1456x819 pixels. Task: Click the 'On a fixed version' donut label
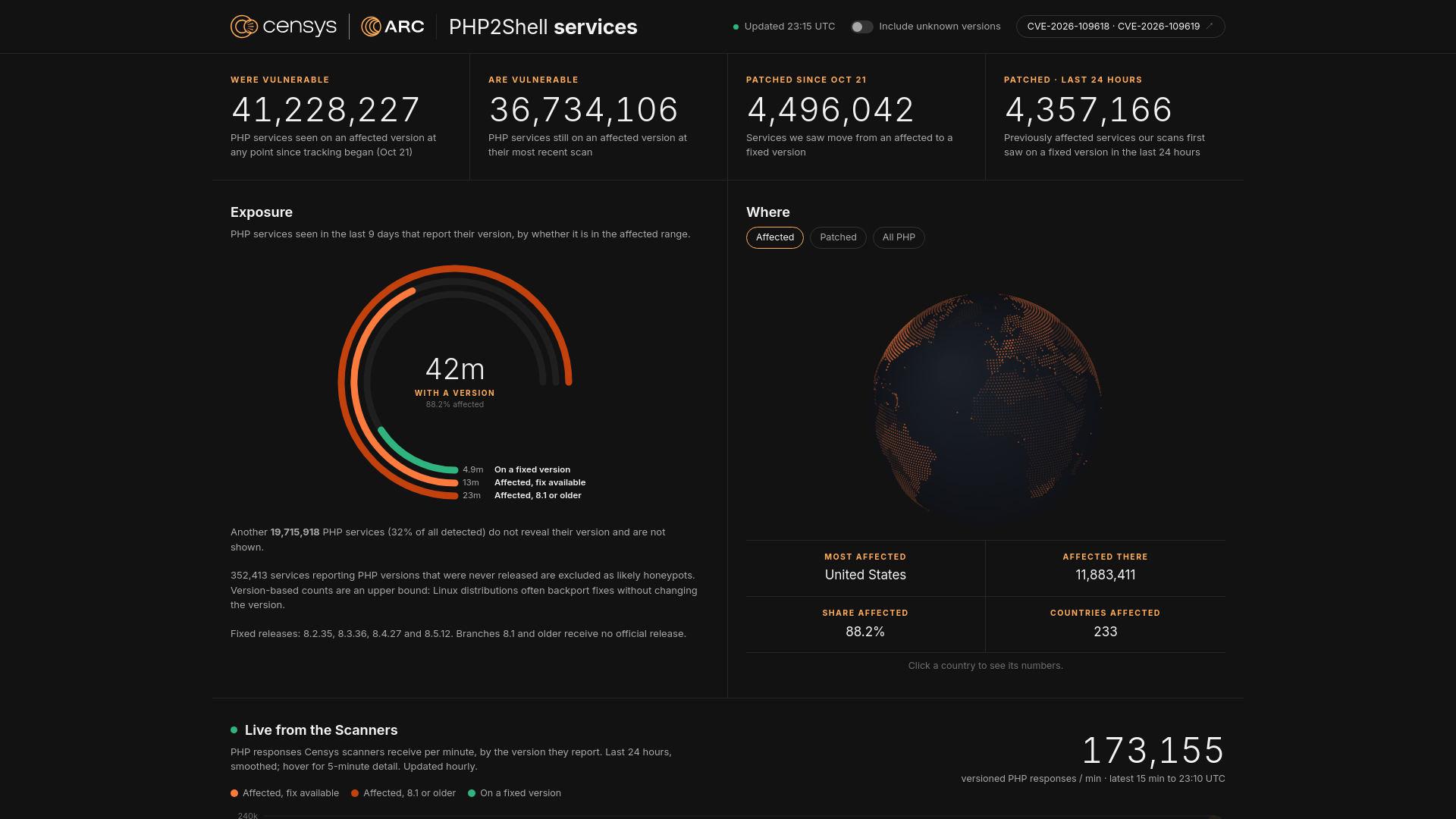point(532,469)
